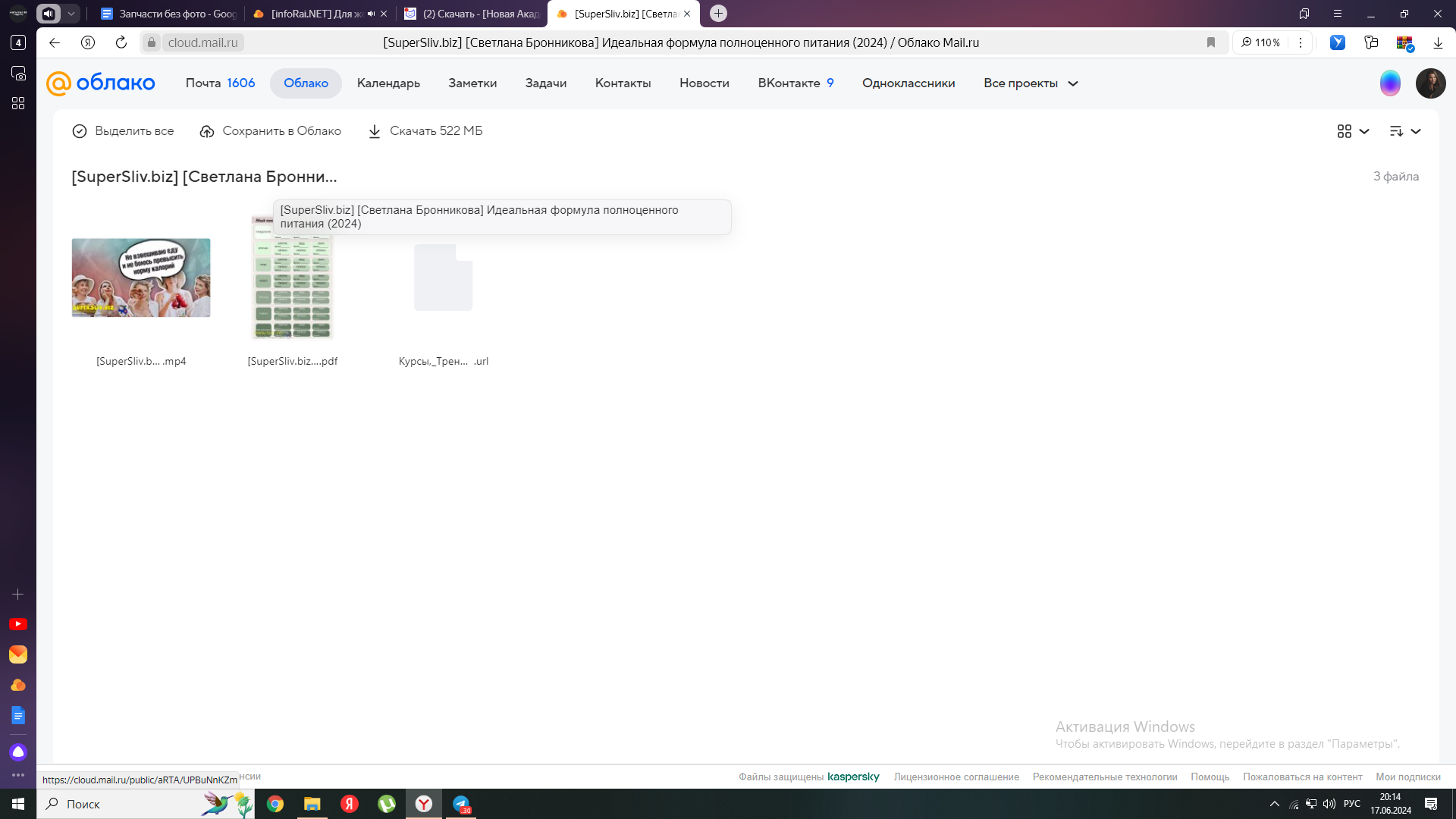Switch to the (2) Скачать tab
Screen dimensions: 1456x819
pos(473,14)
